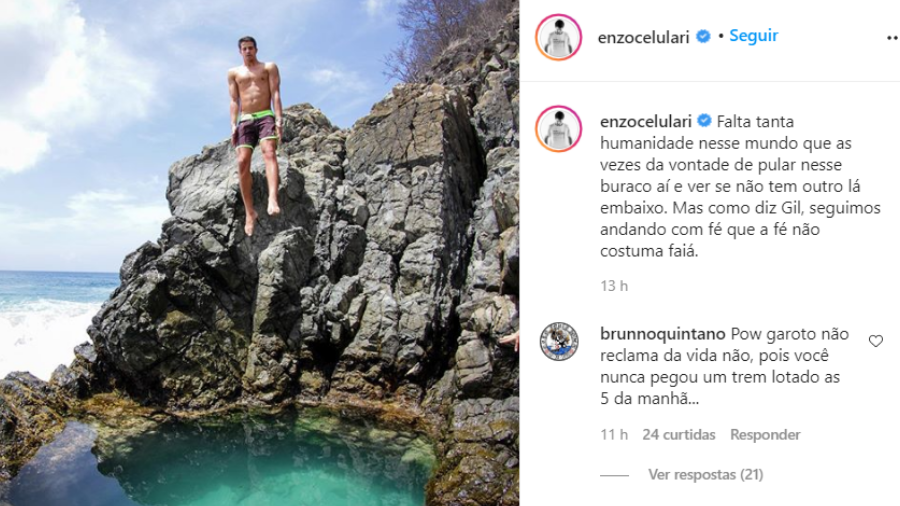Like the brunnoquintano comment with heart icon
900x506 pixels.
point(875,341)
